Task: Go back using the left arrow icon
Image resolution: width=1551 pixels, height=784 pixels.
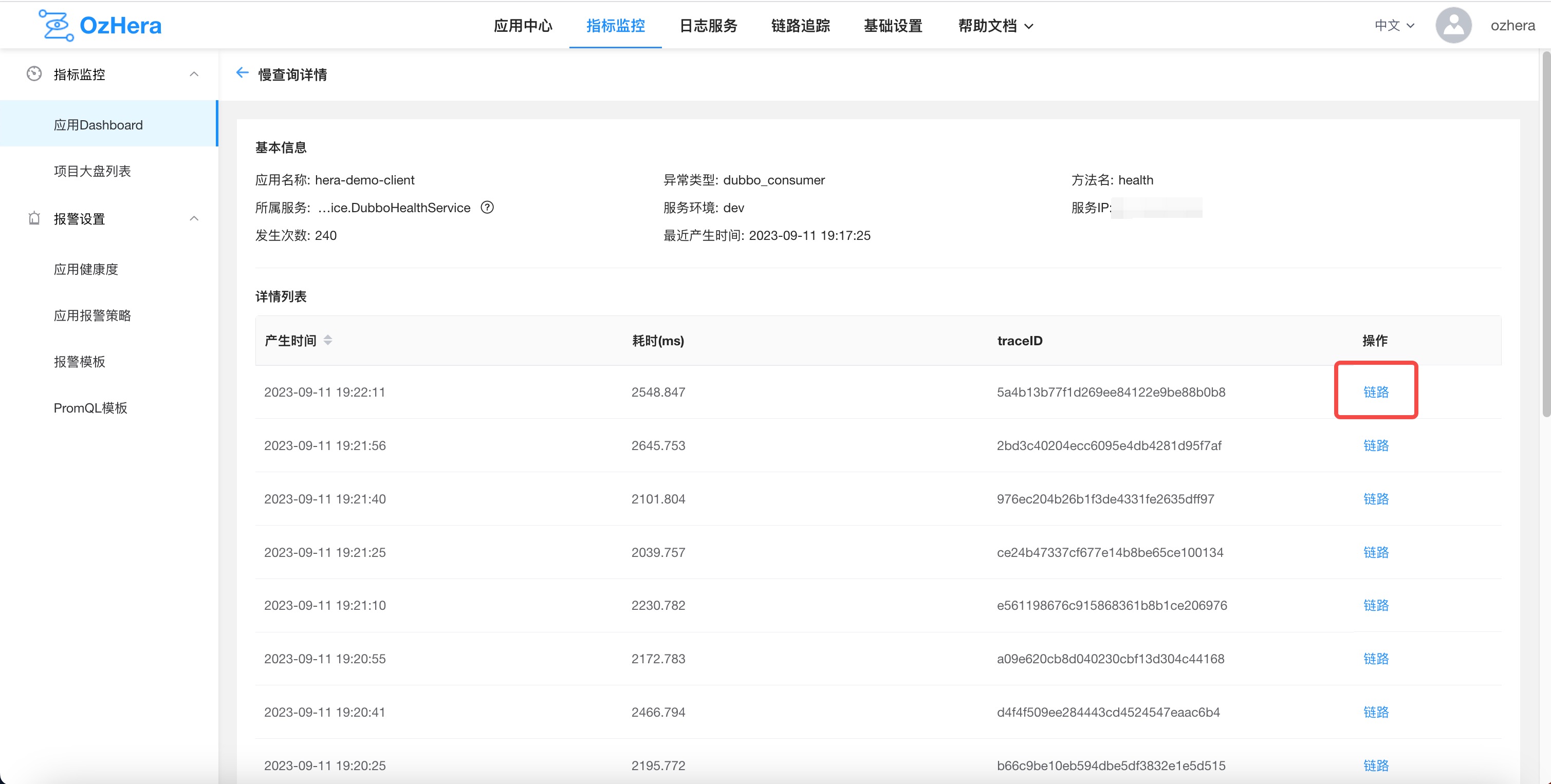Action: coord(242,73)
